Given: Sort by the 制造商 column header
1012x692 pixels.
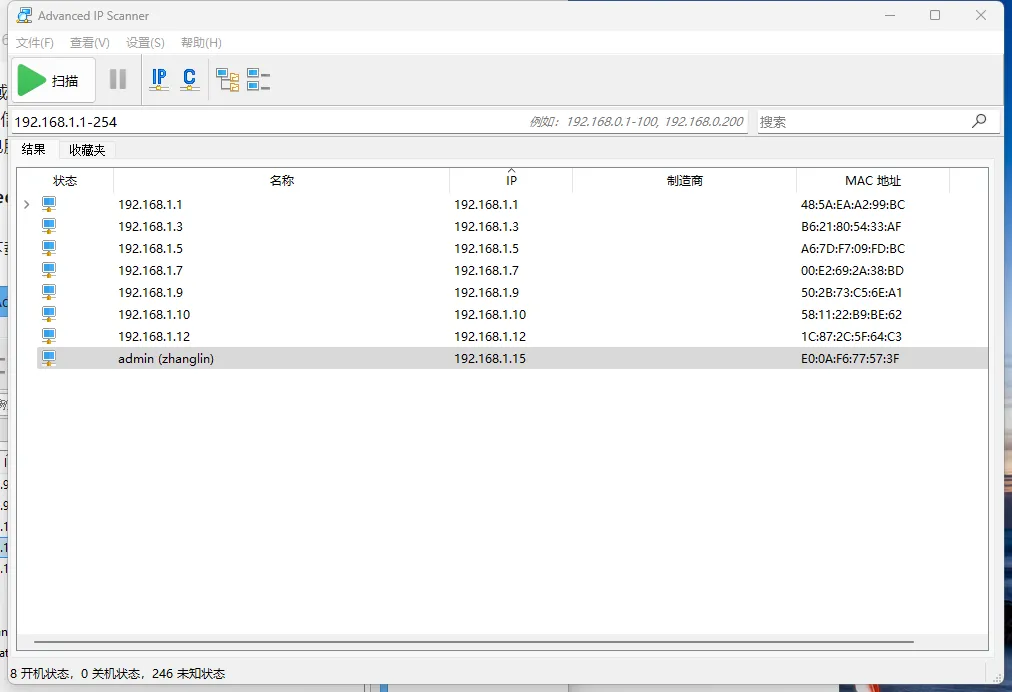Looking at the screenshot, I should [x=685, y=181].
